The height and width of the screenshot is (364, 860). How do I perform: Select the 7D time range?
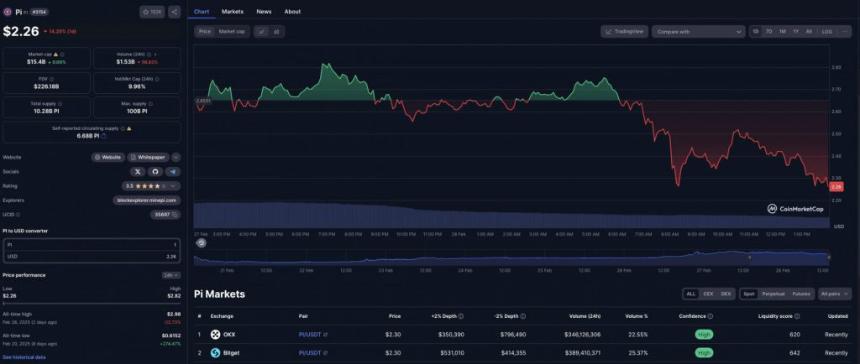coord(769,32)
